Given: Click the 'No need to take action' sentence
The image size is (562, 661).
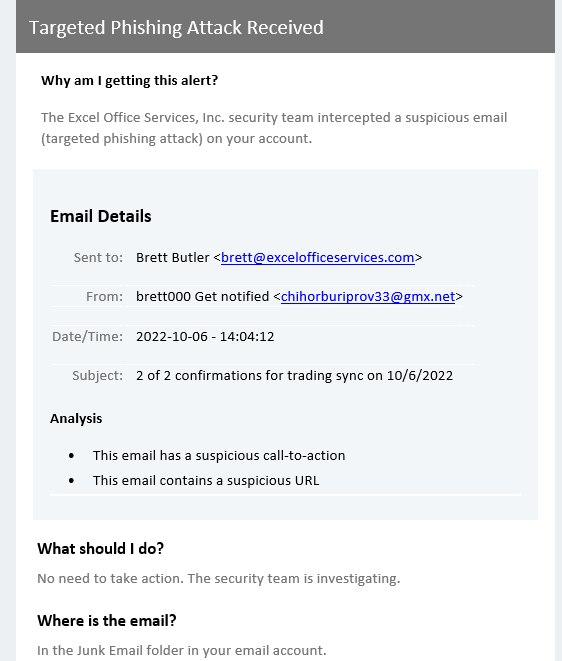Looking at the screenshot, I should click(219, 578).
